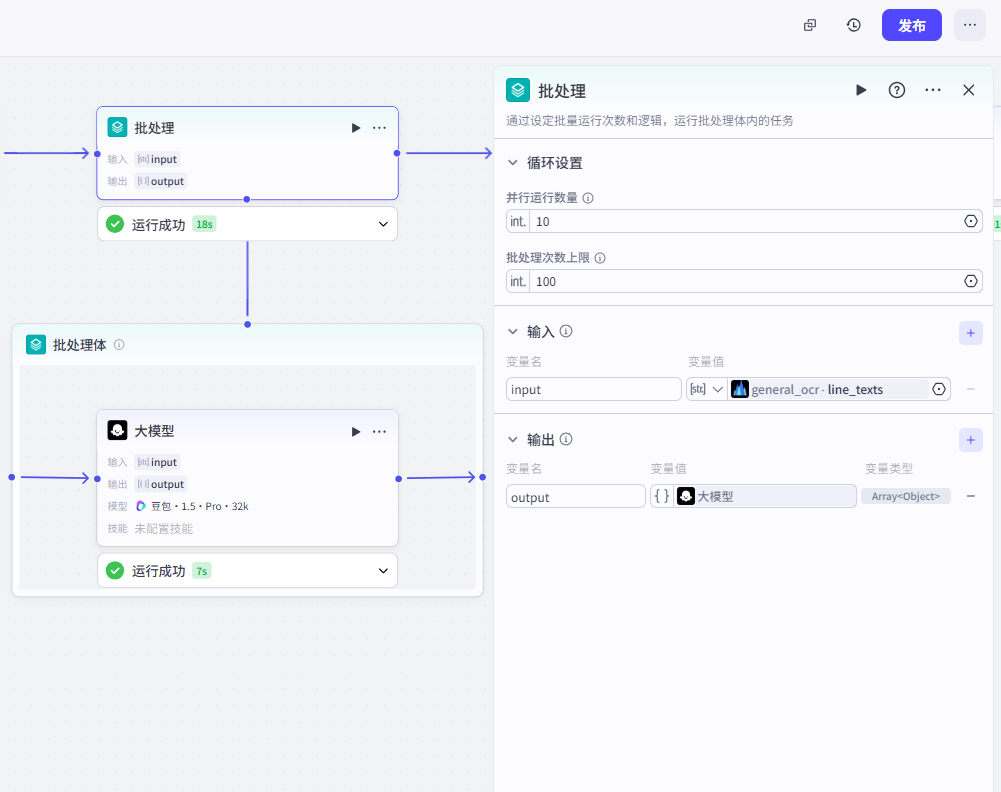Add a new input variable
This screenshot has width=1001, height=792.
970,332
